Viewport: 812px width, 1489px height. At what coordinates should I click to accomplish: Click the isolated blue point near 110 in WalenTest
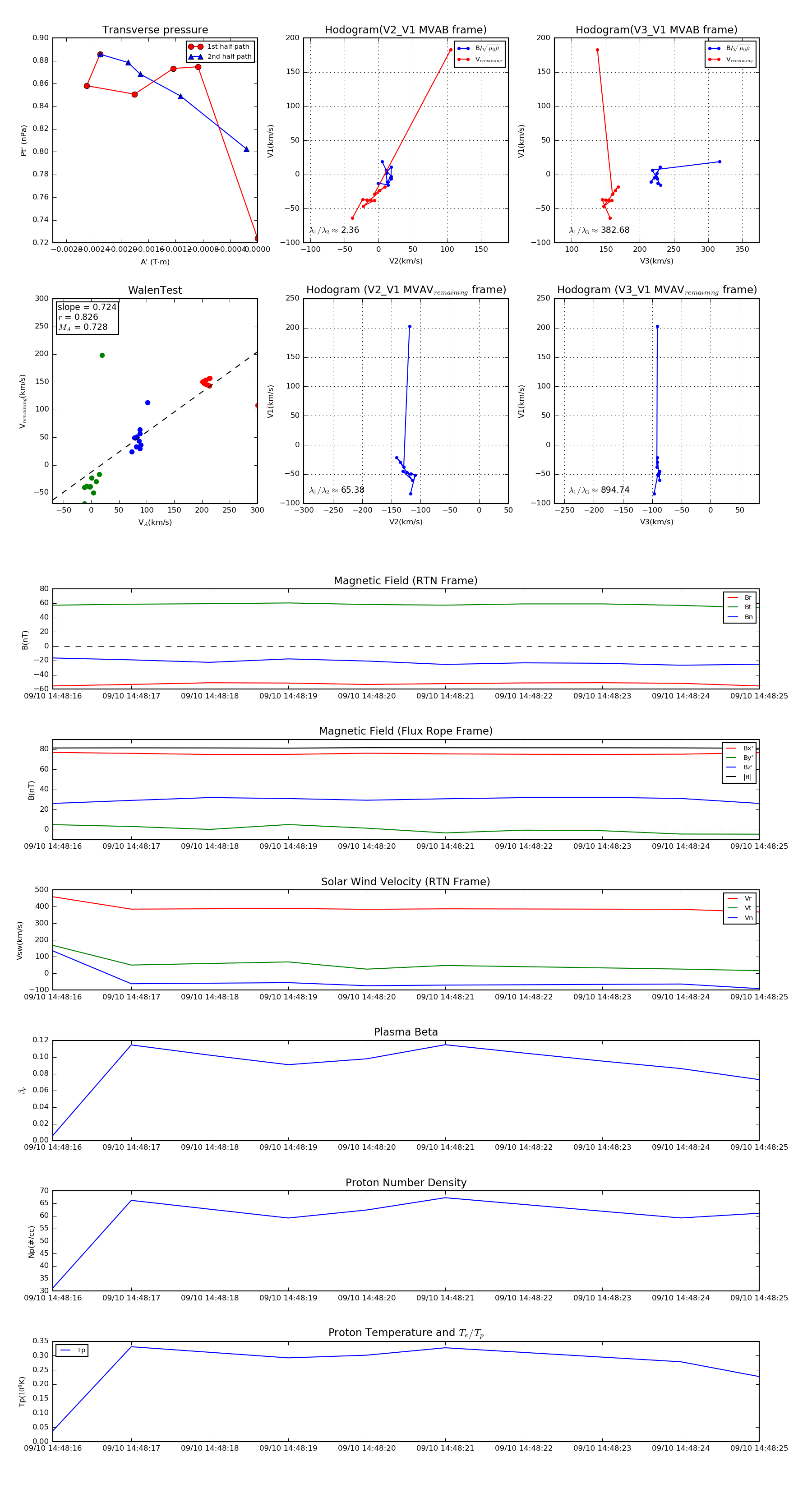[148, 403]
